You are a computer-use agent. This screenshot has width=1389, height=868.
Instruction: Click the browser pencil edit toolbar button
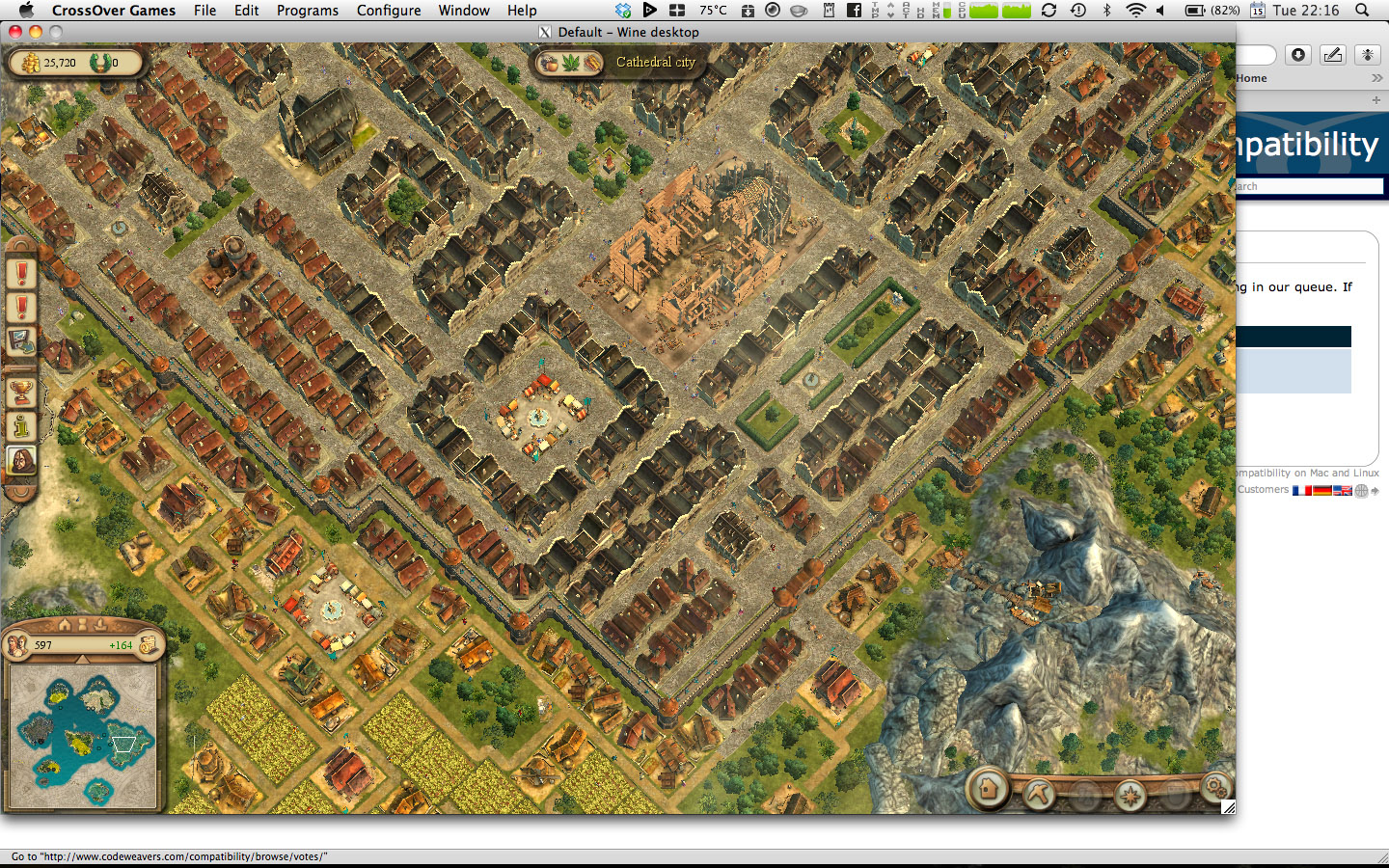tap(1333, 55)
